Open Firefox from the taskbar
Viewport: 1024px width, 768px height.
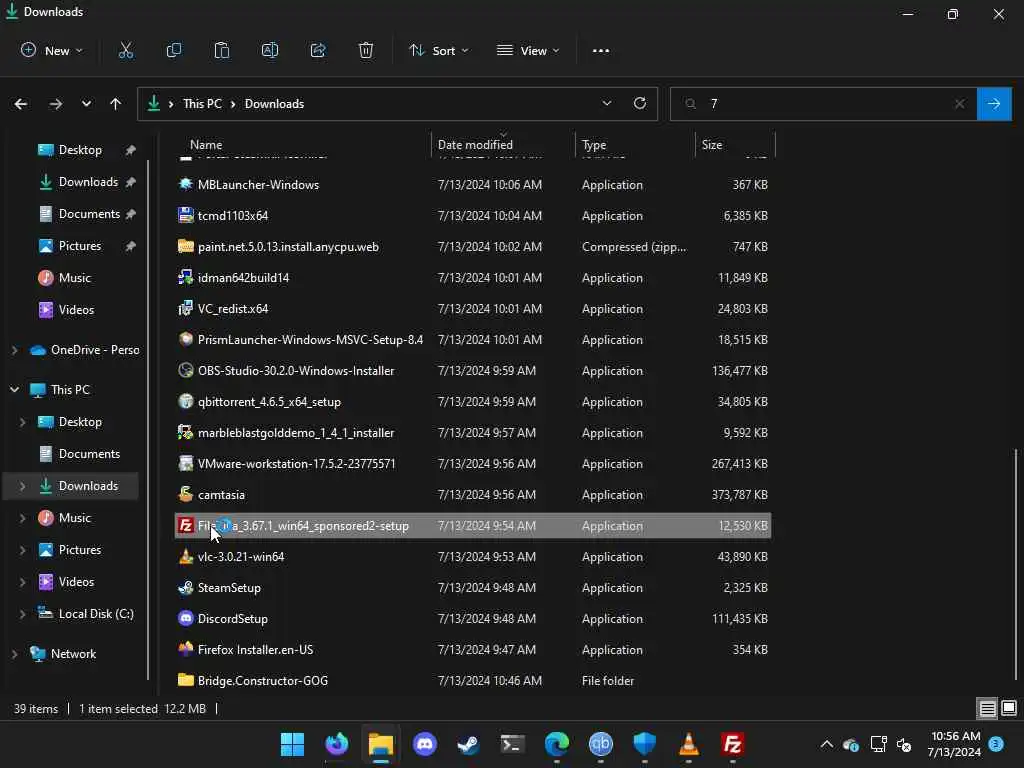tap(337, 744)
